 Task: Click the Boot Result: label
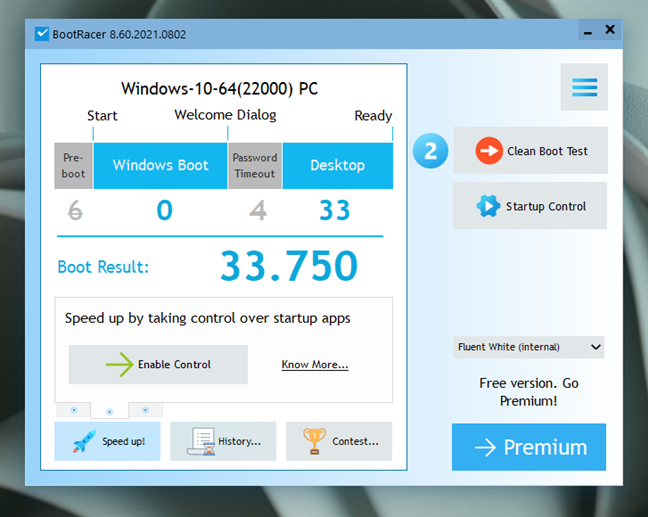coord(103,267)
